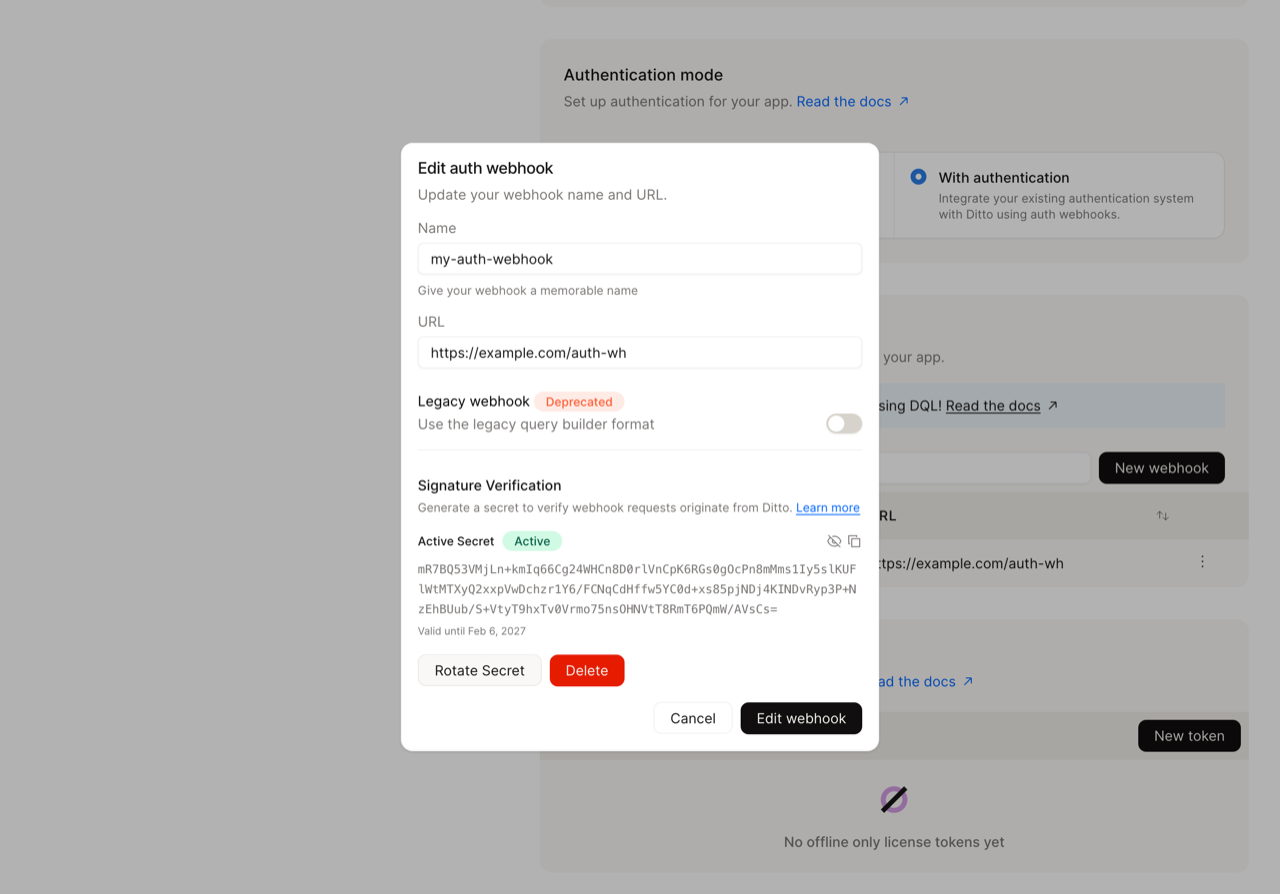Click Cancel to dismiss the dialog
This screenshot has width=1280, height=894.
[692, 717]
